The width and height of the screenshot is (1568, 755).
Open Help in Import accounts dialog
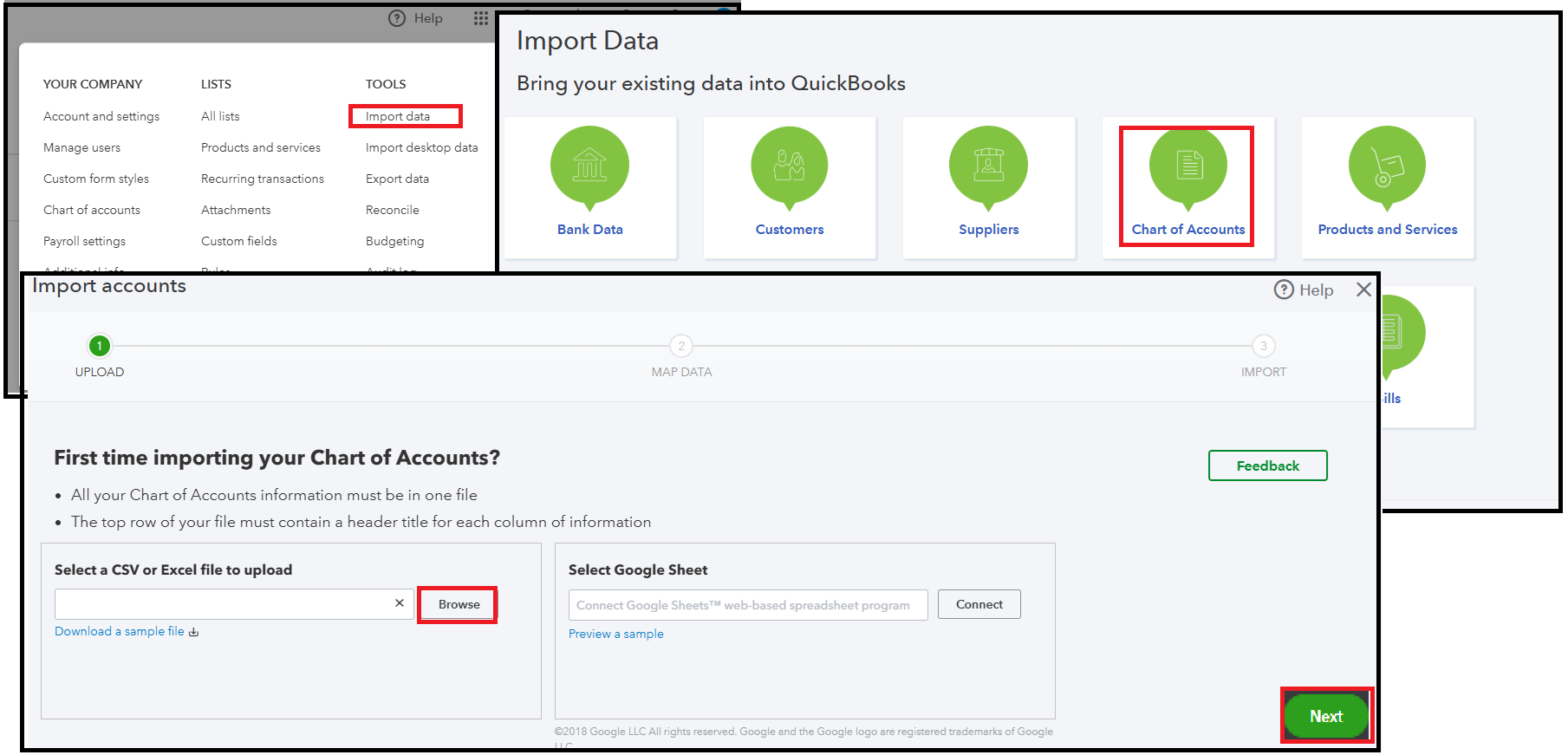click(x=1304, y=290)
